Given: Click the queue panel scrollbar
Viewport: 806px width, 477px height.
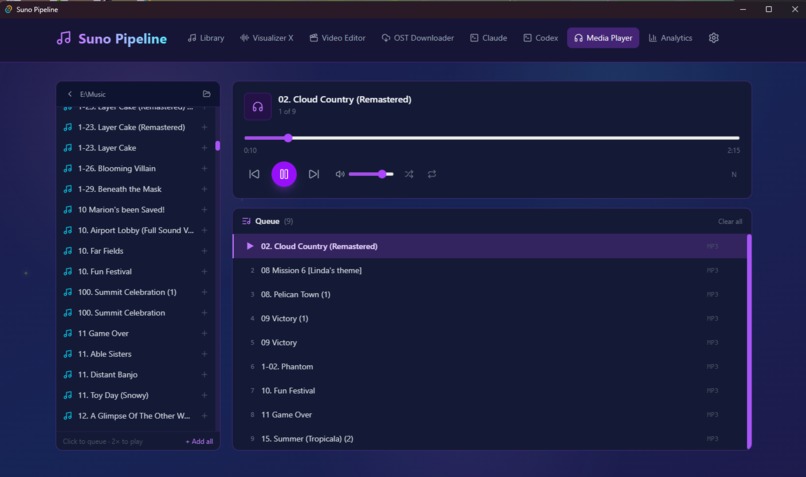Looking at the screenshot, I should click(x=749, y=341).
